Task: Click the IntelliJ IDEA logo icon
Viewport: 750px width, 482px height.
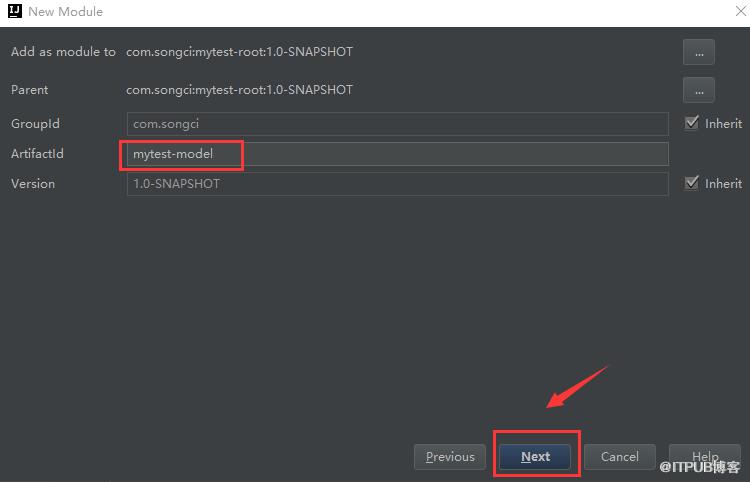Action: [15, 11]
